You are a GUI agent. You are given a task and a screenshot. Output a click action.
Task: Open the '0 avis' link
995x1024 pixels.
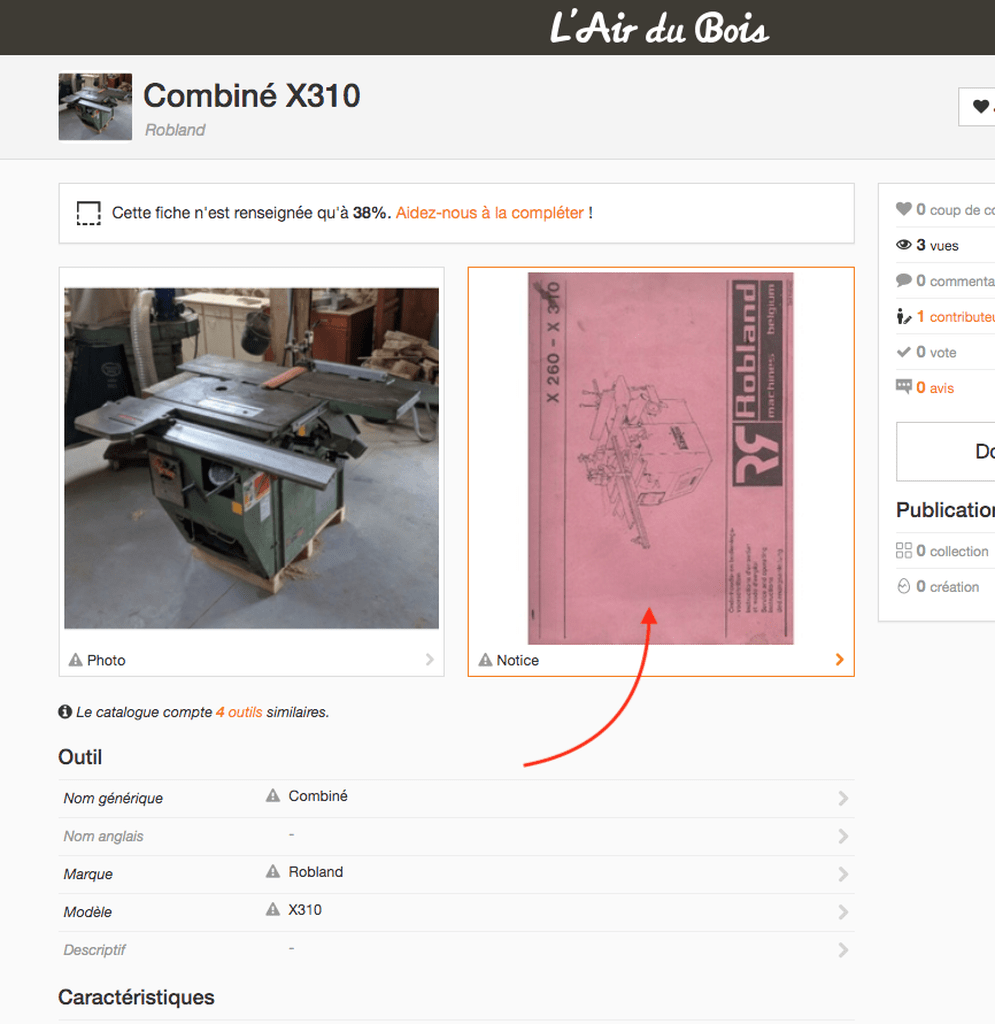pyautogui.click(x=935, y=388)
